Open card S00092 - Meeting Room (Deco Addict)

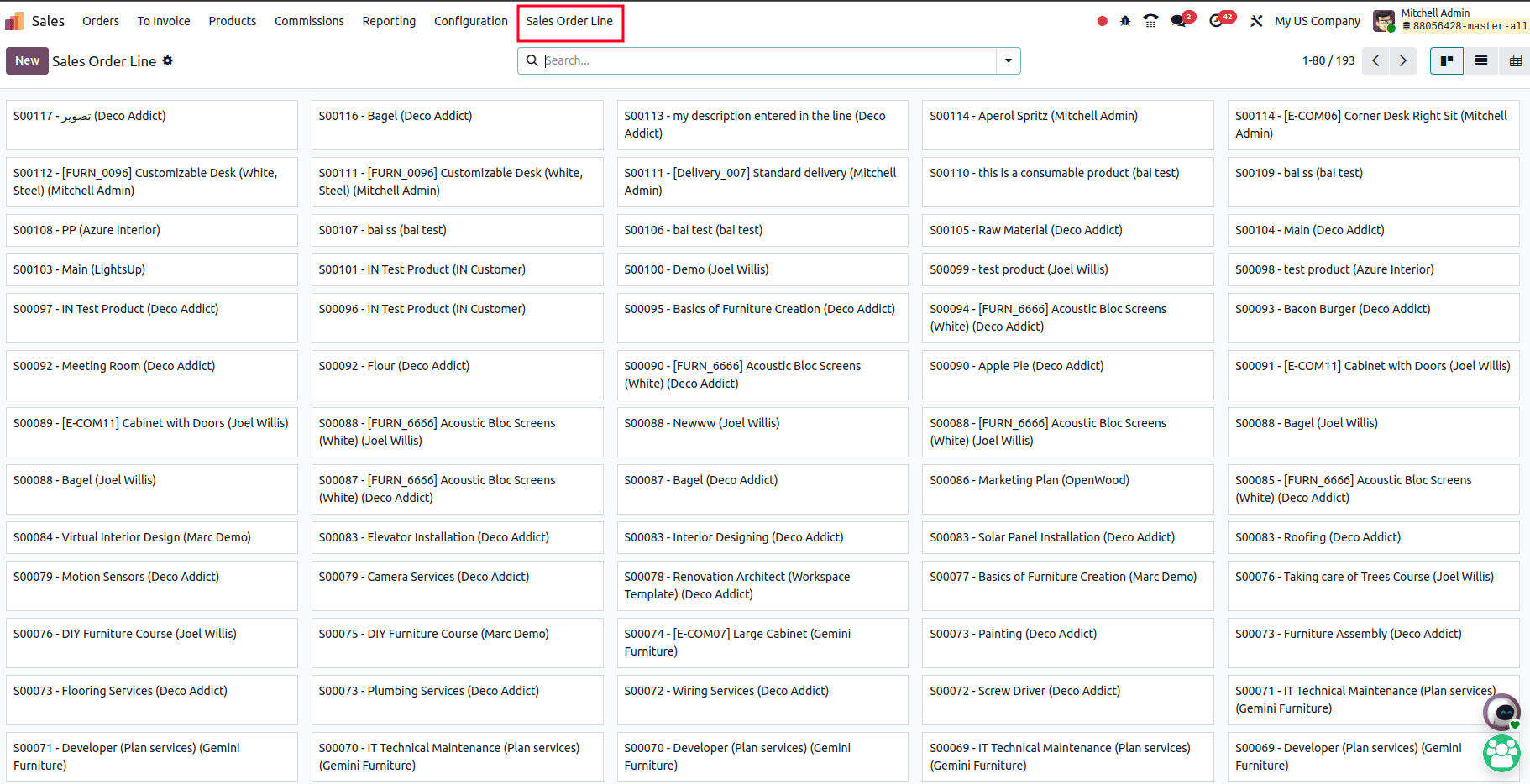pos(151,375)
